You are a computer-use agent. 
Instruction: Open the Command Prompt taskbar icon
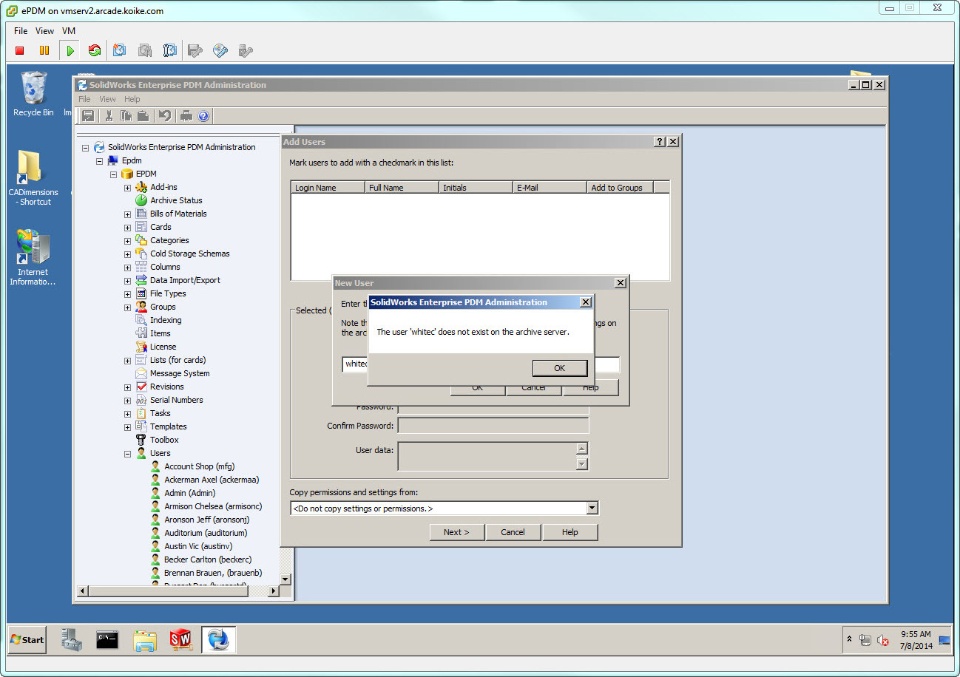(107, 640)
